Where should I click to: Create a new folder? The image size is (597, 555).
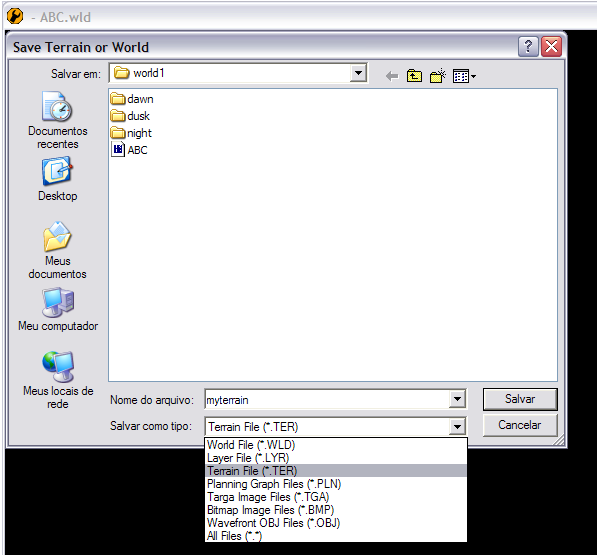[438, 76]
